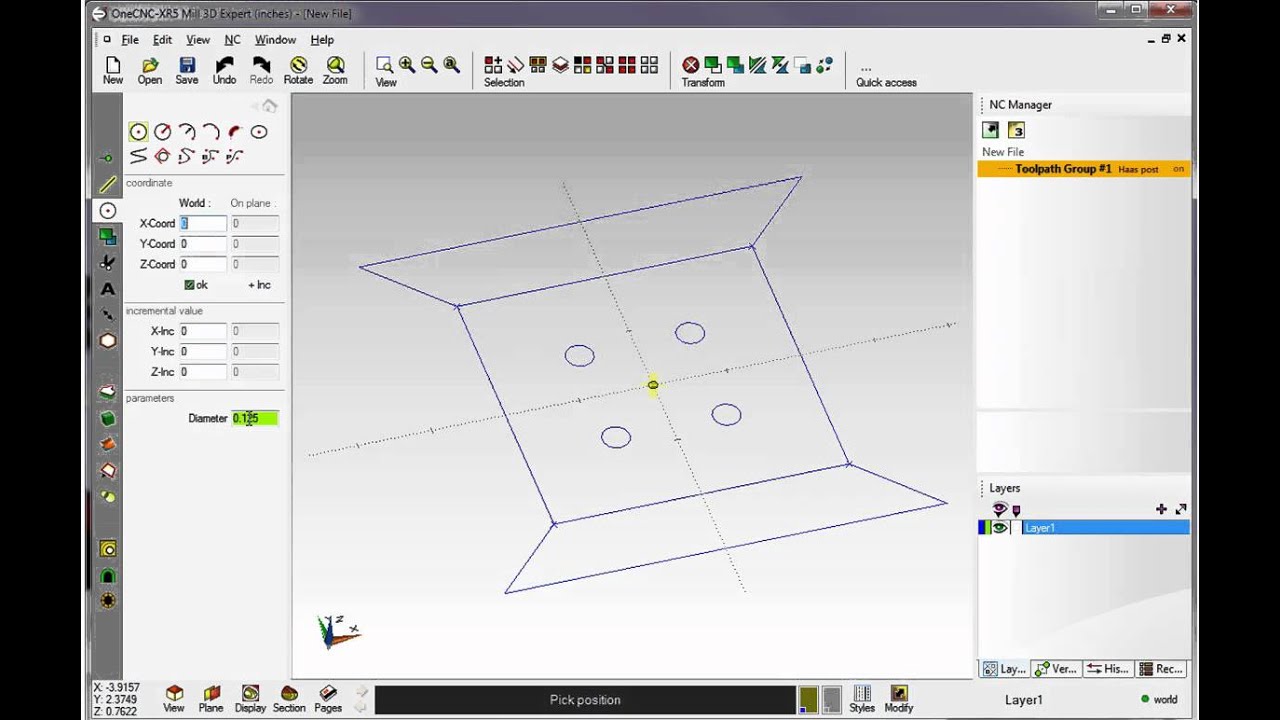This screenshot has width=1280, height=720.
Task: Open the NC menu
Action: pos(232,40)
